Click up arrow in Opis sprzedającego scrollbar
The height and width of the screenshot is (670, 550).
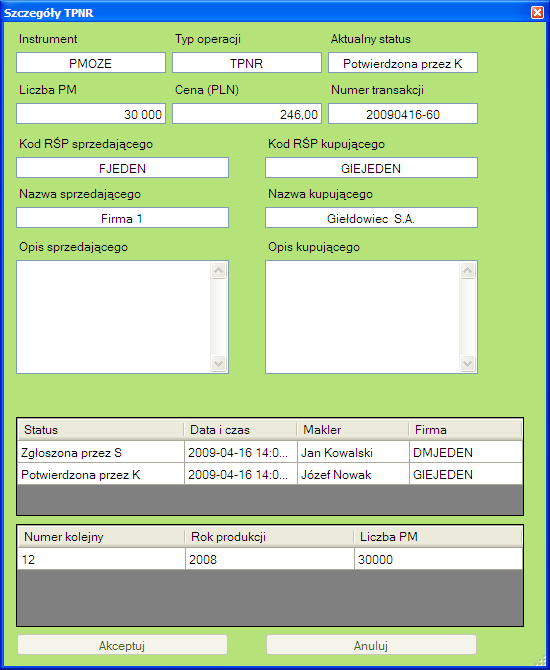tap(218, 270)
